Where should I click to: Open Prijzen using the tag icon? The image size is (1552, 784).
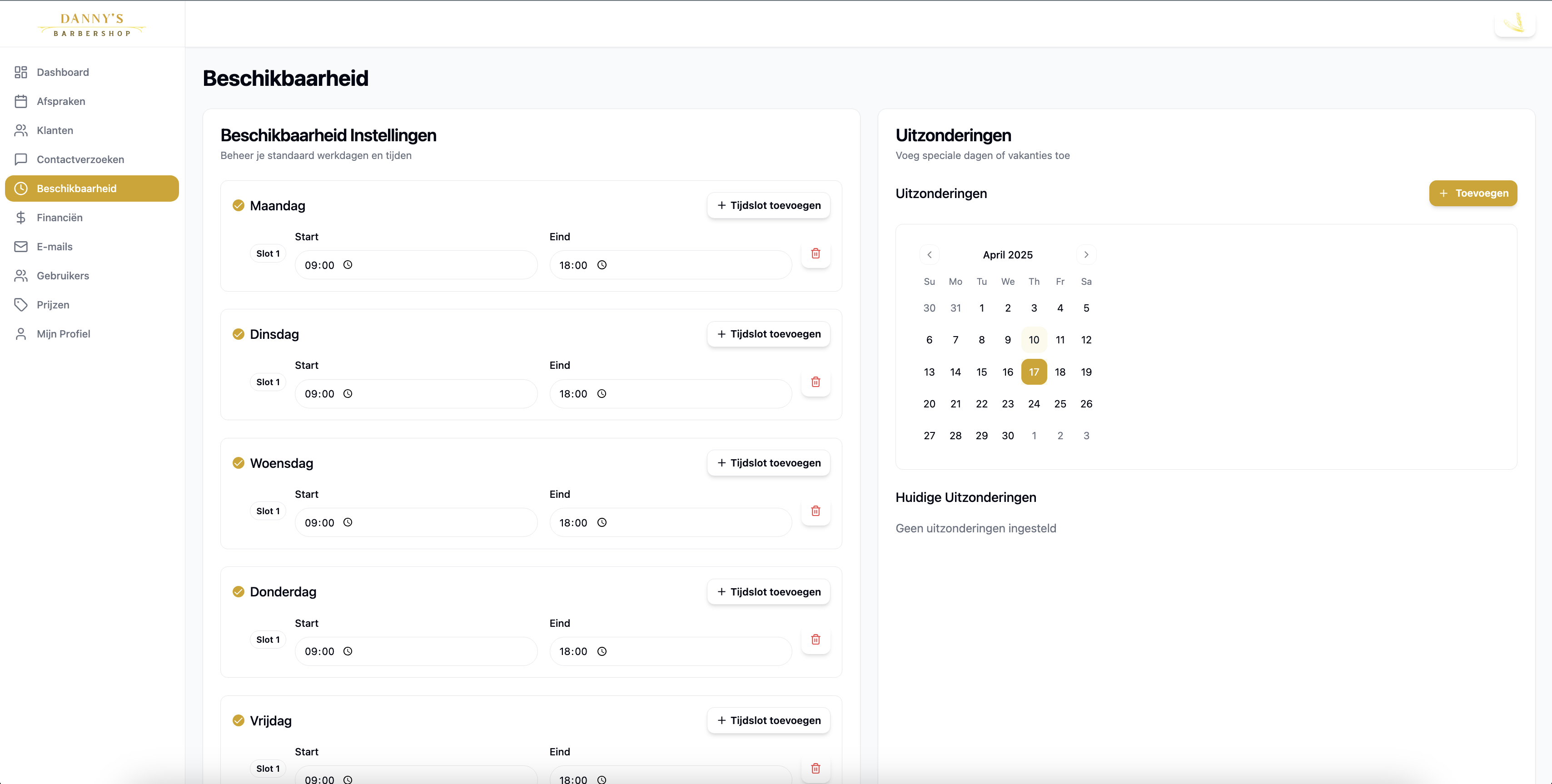20,305
